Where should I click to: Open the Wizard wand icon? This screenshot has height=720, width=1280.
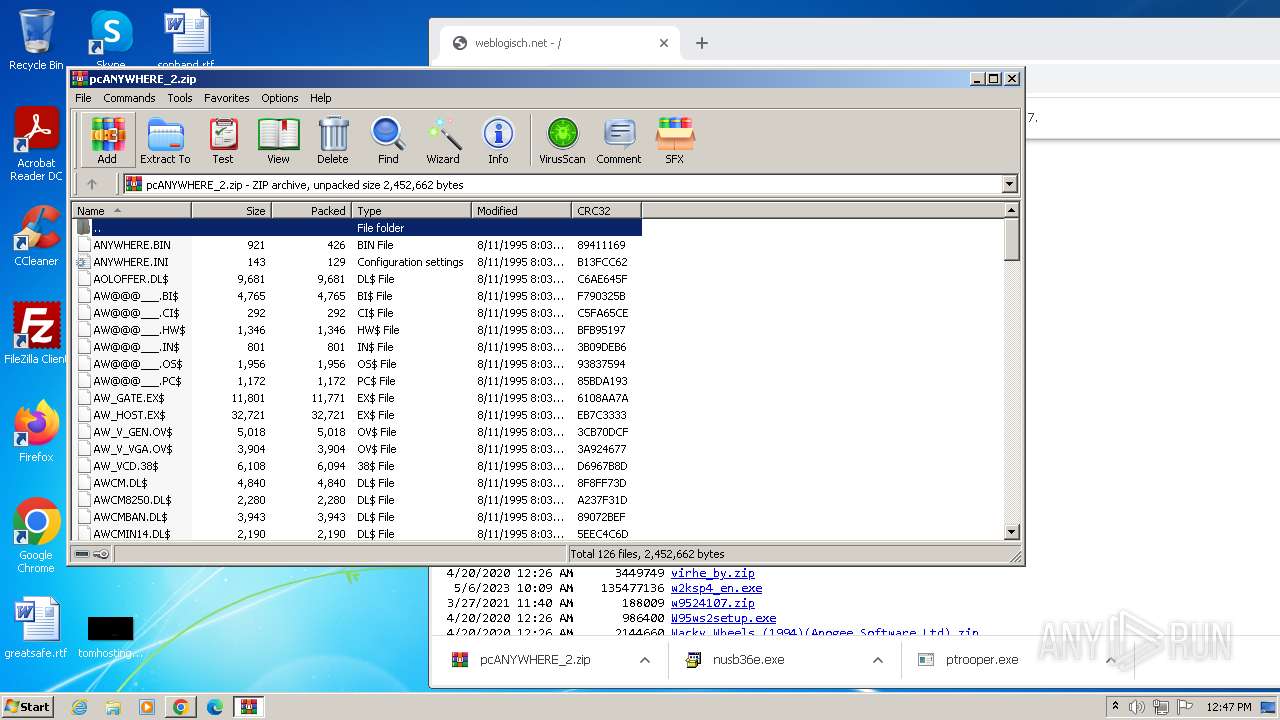tap(443, 140)
